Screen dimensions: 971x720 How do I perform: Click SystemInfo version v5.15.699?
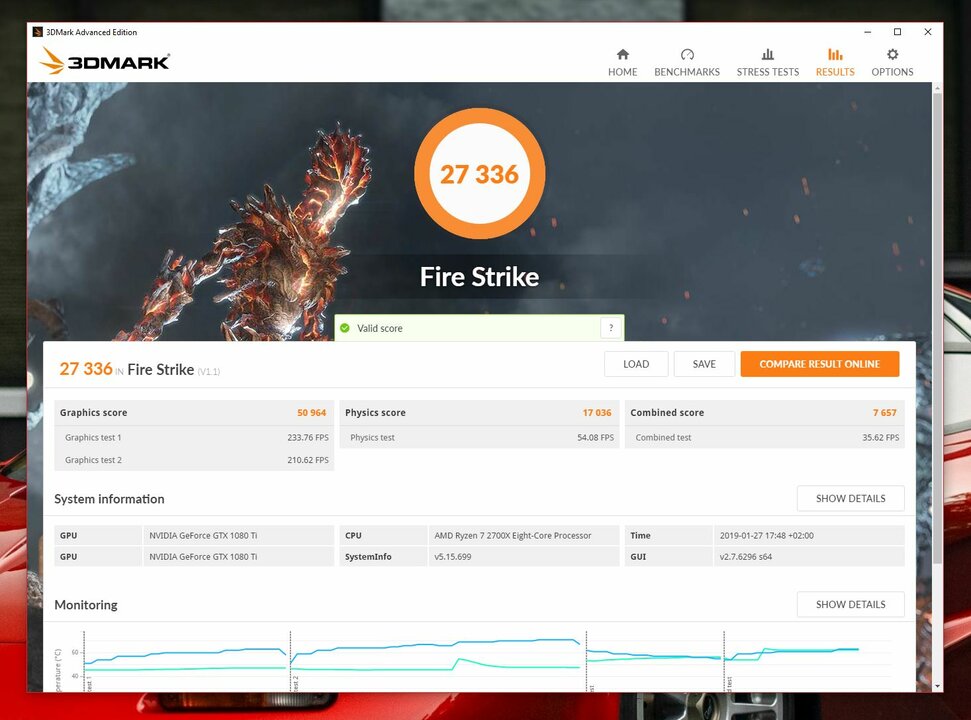(453, 557)
